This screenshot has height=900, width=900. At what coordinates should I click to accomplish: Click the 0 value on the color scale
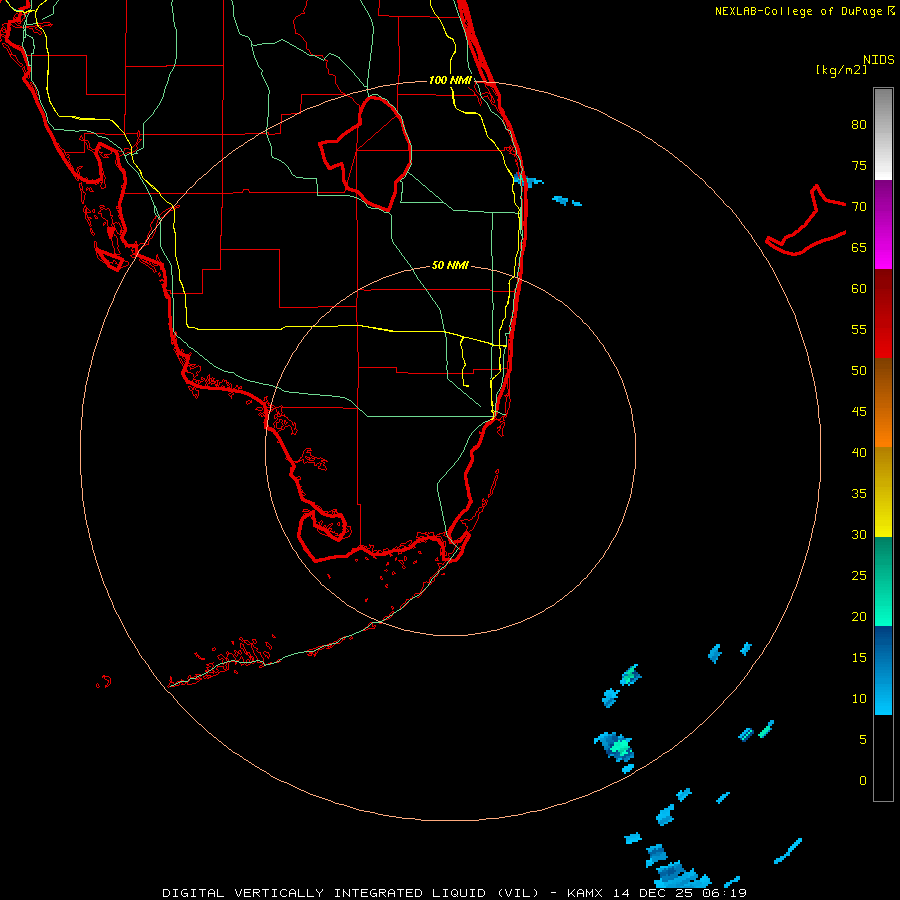tap(863, 781)
